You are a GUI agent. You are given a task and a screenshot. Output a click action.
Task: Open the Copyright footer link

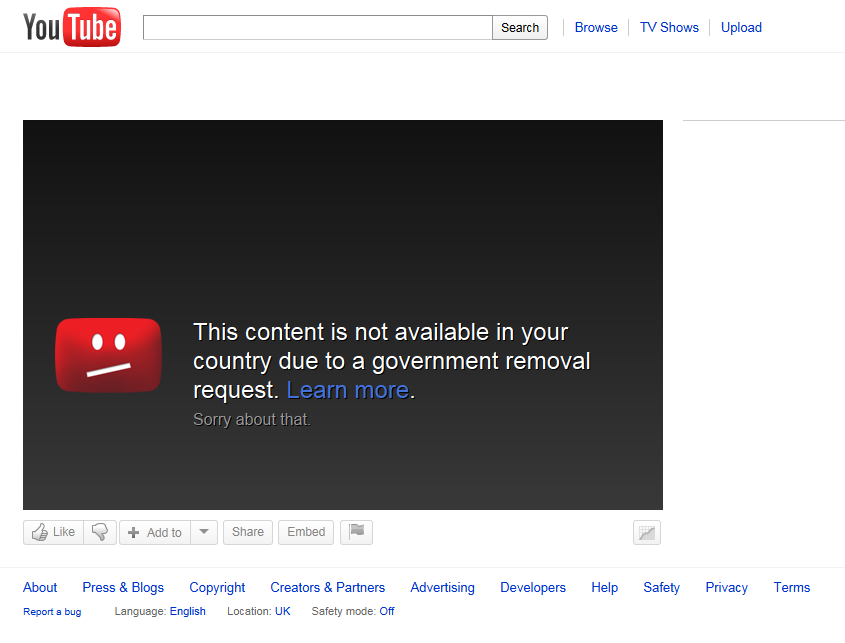click(217, 587)
